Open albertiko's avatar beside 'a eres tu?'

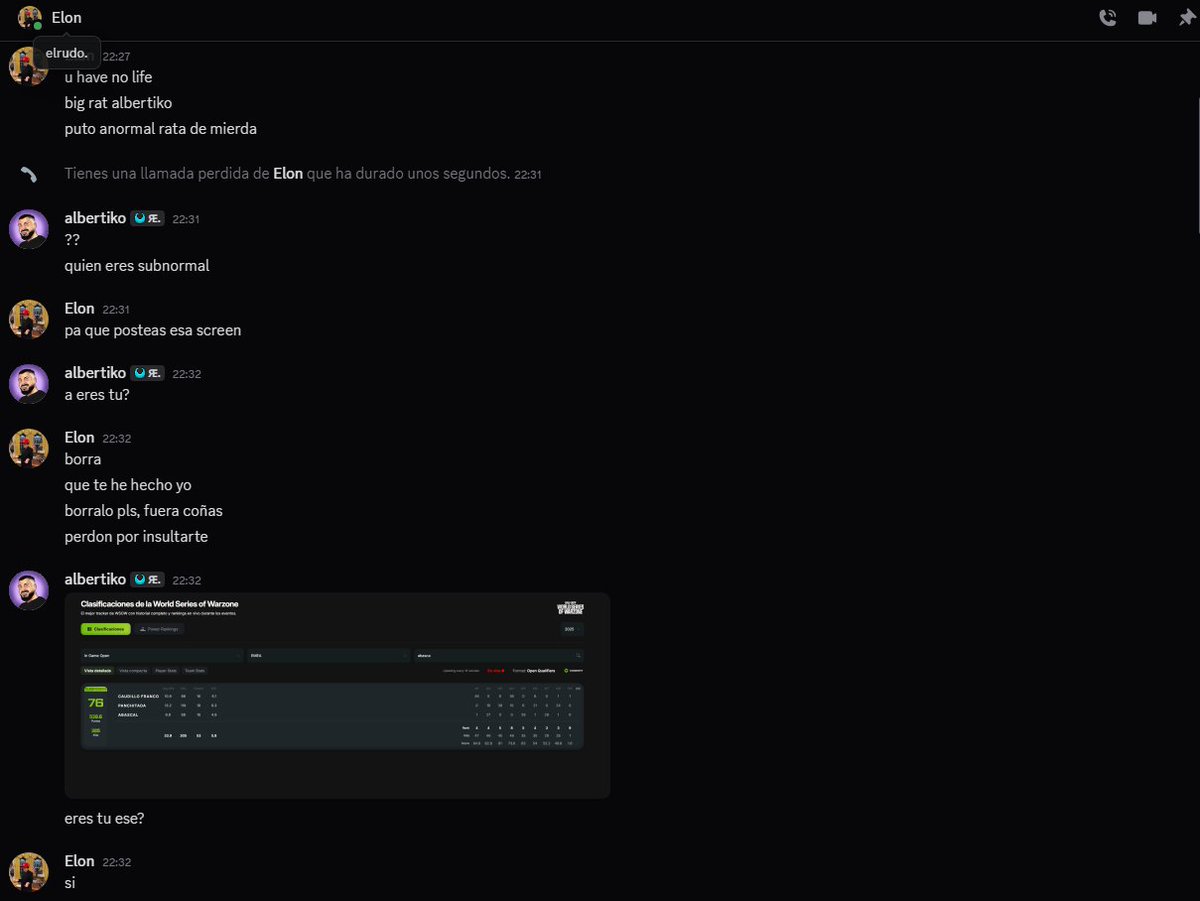pos(29,384)
